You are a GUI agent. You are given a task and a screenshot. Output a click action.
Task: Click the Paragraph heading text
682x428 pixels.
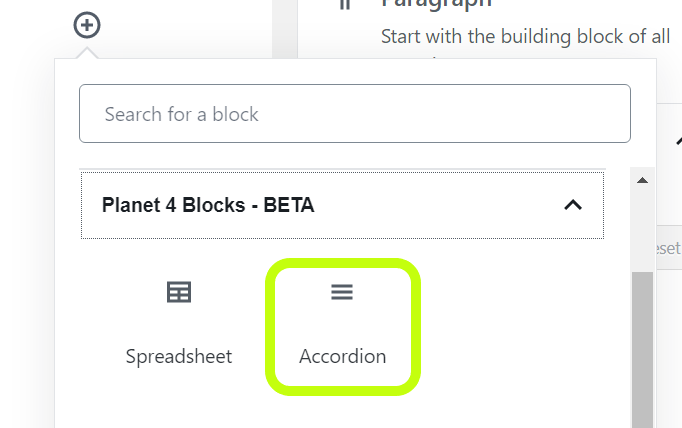click(x=436, y=3)
